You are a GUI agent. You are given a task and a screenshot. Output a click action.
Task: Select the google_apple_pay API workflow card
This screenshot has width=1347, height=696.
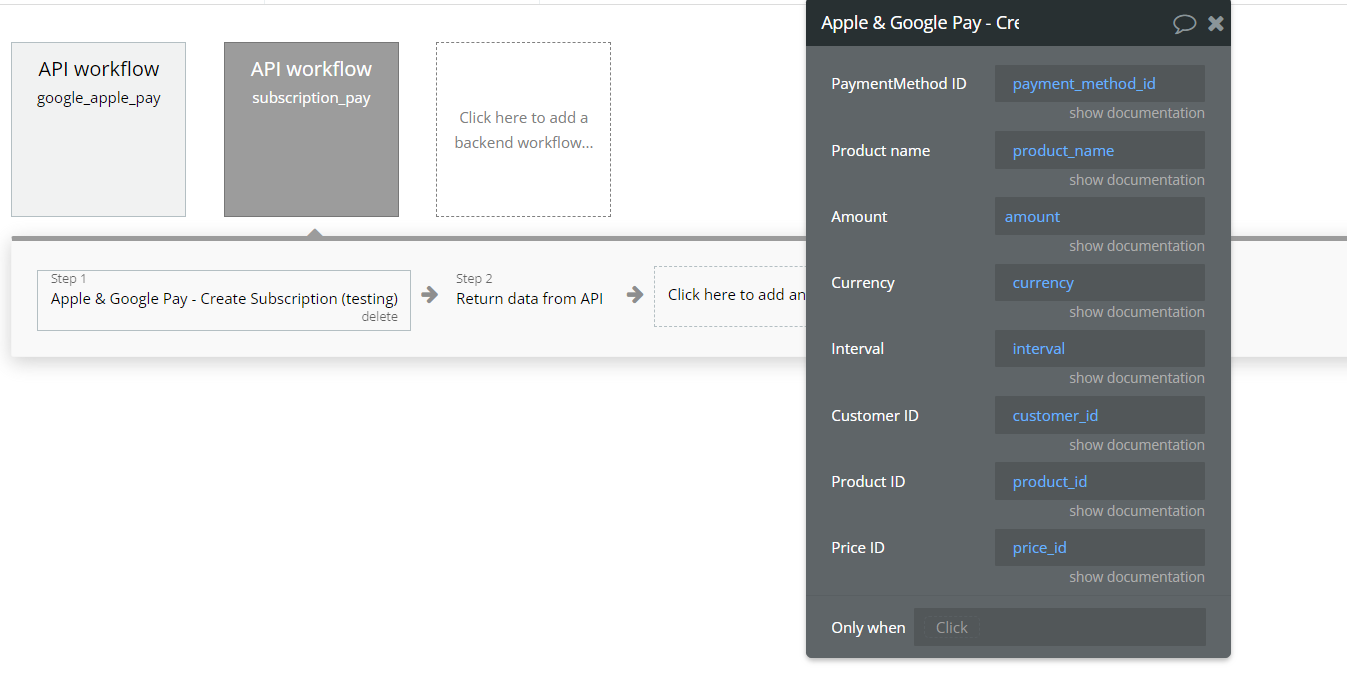point(98,129)
